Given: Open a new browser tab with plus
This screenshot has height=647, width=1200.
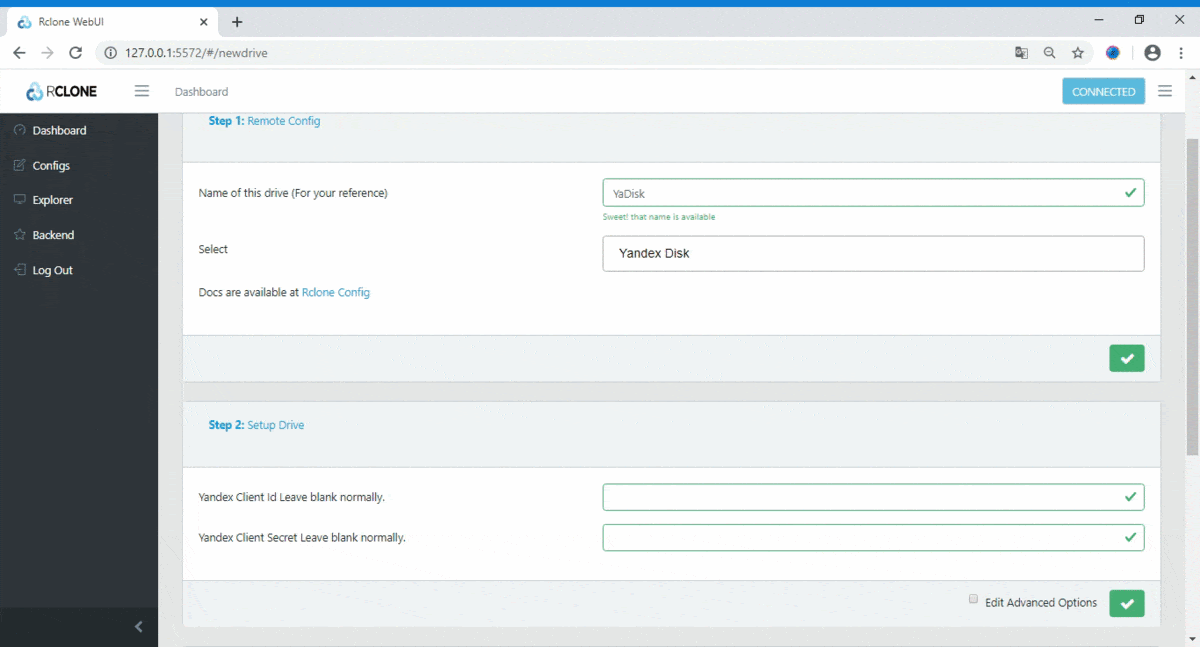Looking at the screenshot, I should point(237,22).
